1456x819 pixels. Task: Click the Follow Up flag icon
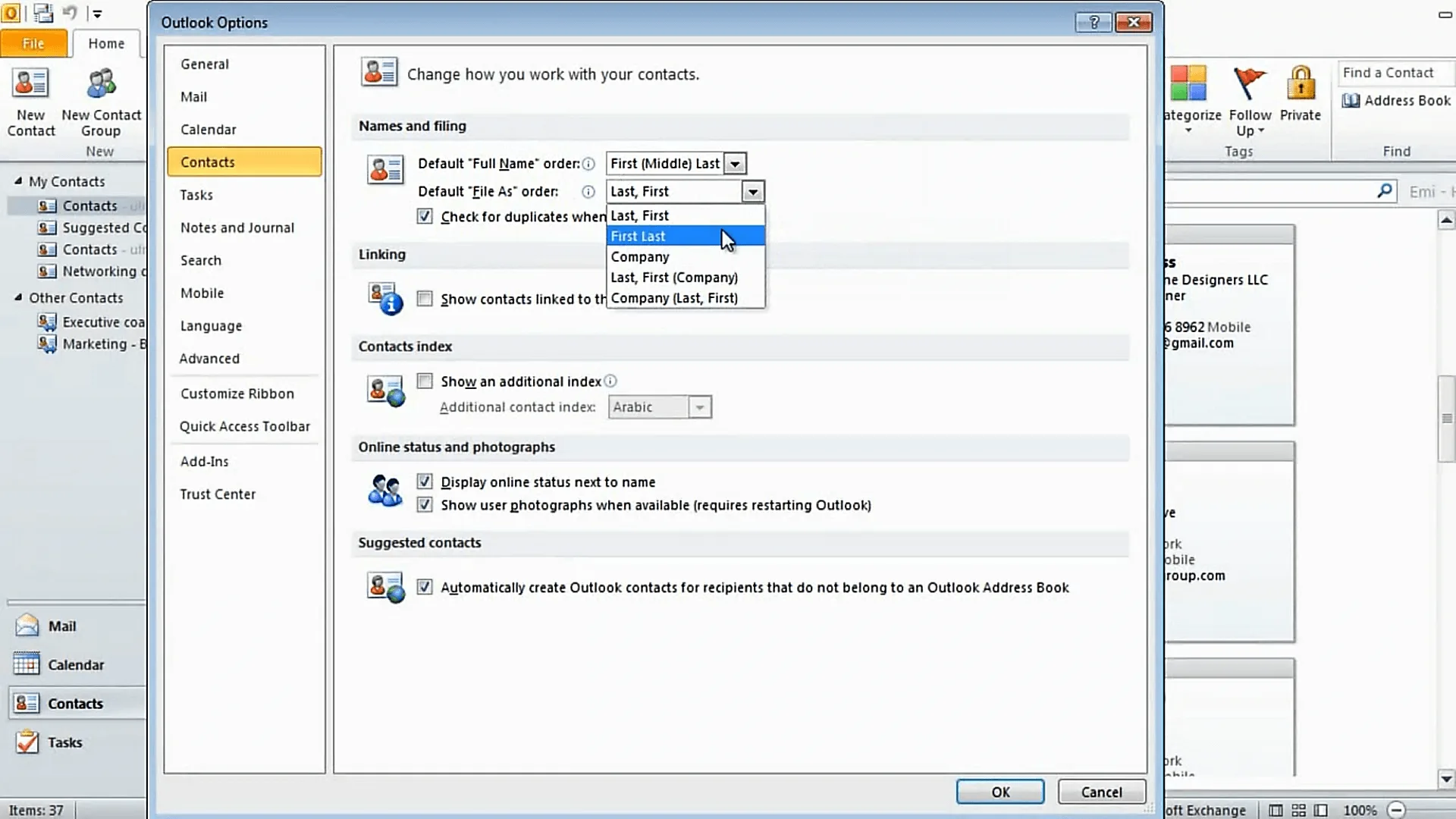coord(1249,83)
